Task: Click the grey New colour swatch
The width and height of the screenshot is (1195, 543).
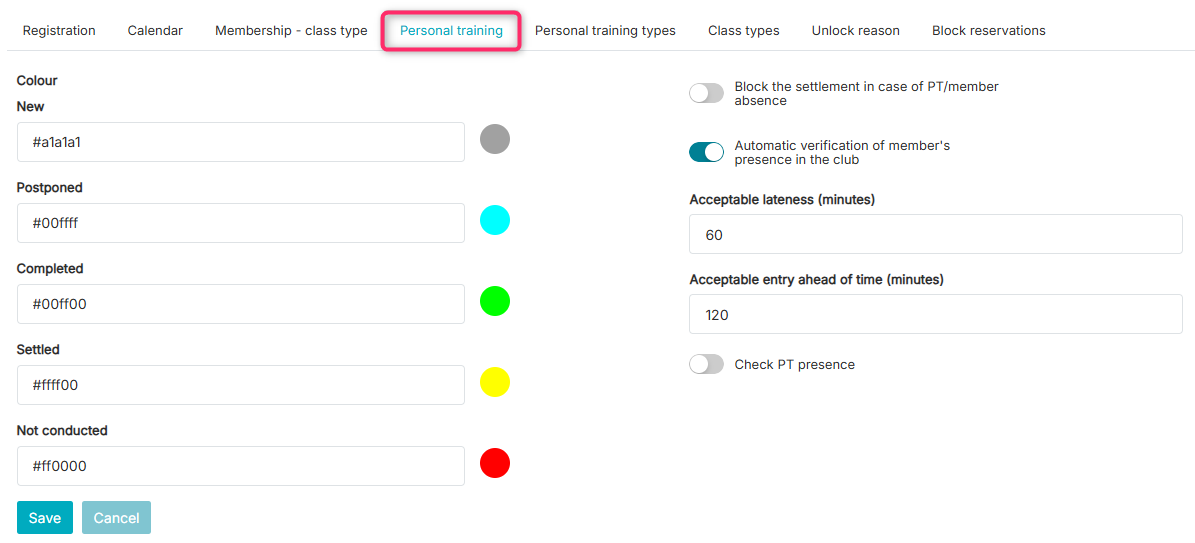Action: tap(495, 140)
